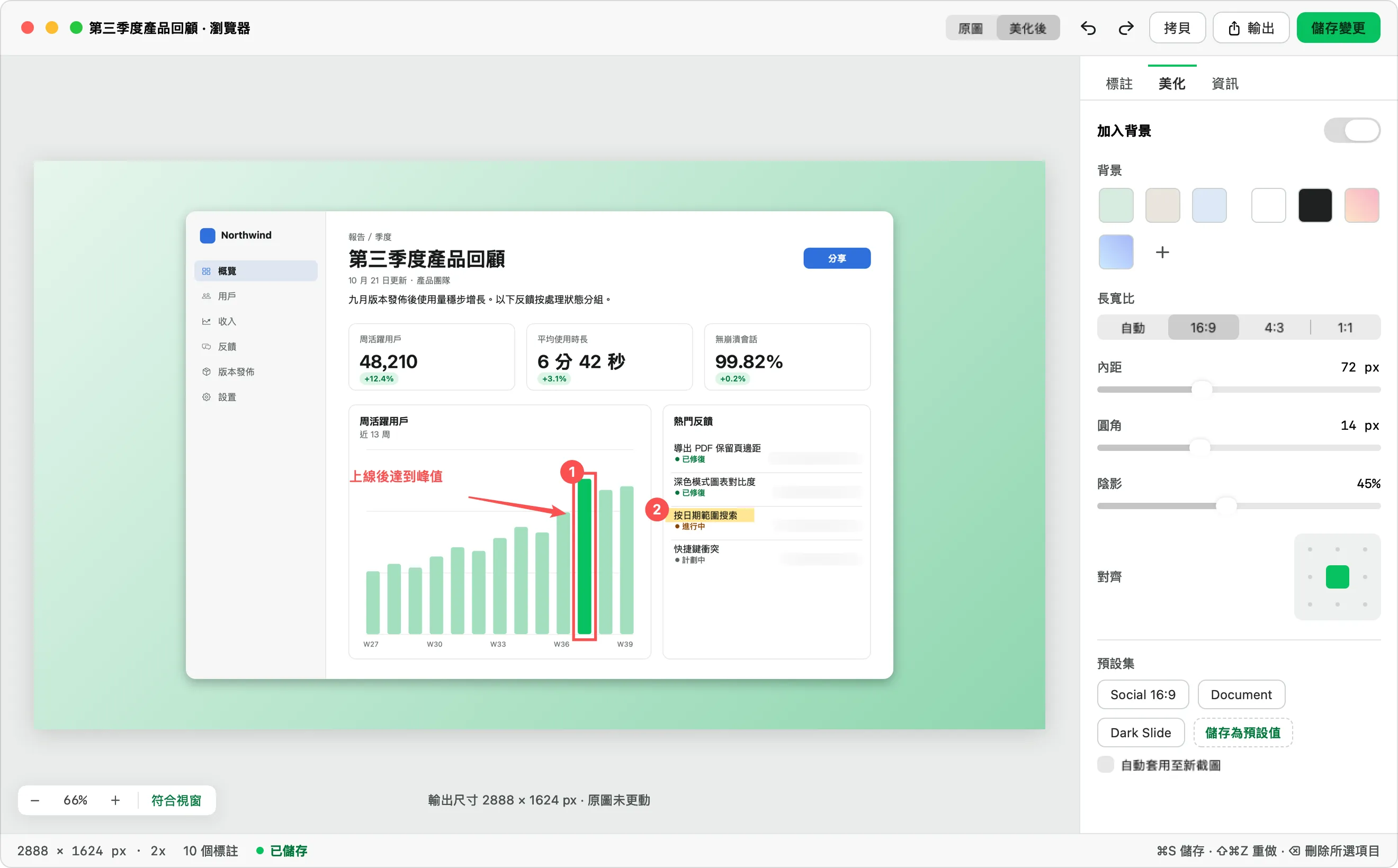Set aspect ratio to 4:3

1274,328
